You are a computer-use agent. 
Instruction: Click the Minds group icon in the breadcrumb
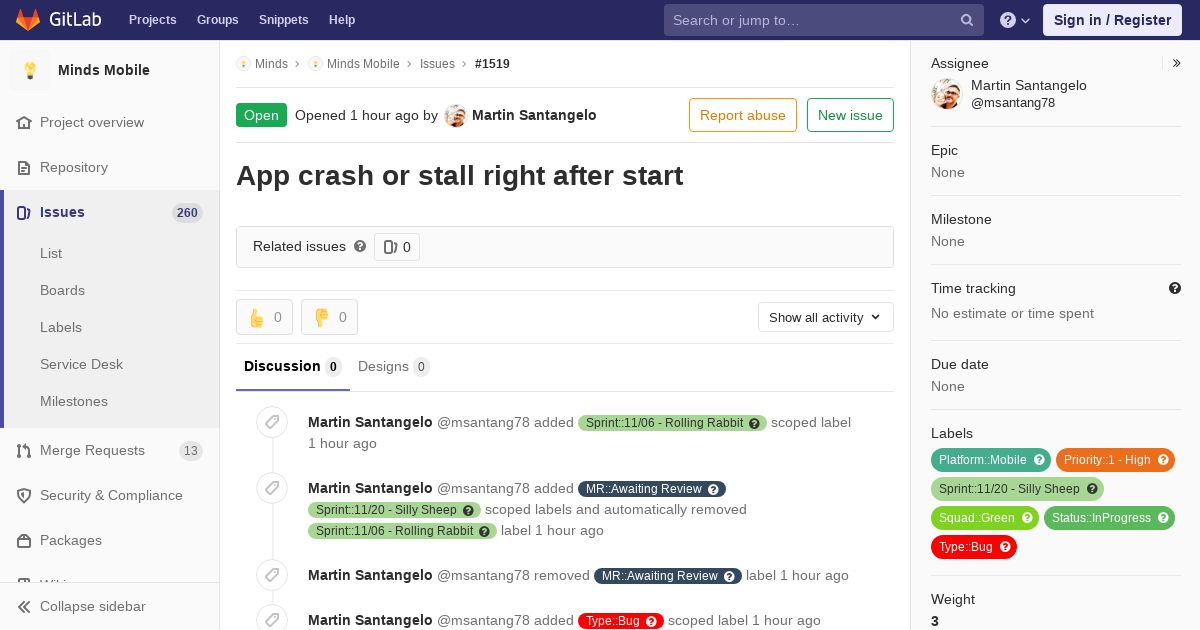click(243, 63)
